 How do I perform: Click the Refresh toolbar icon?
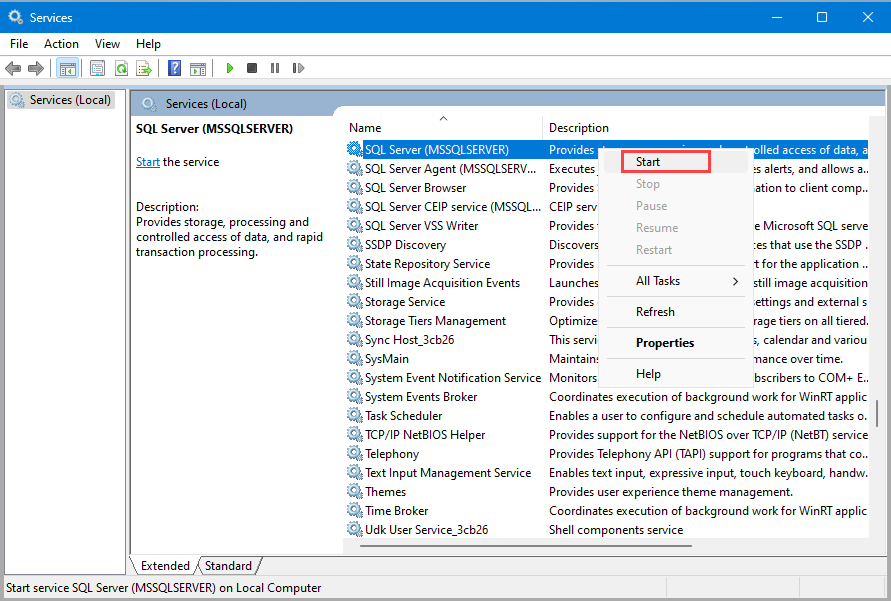(x=121, y=69)
